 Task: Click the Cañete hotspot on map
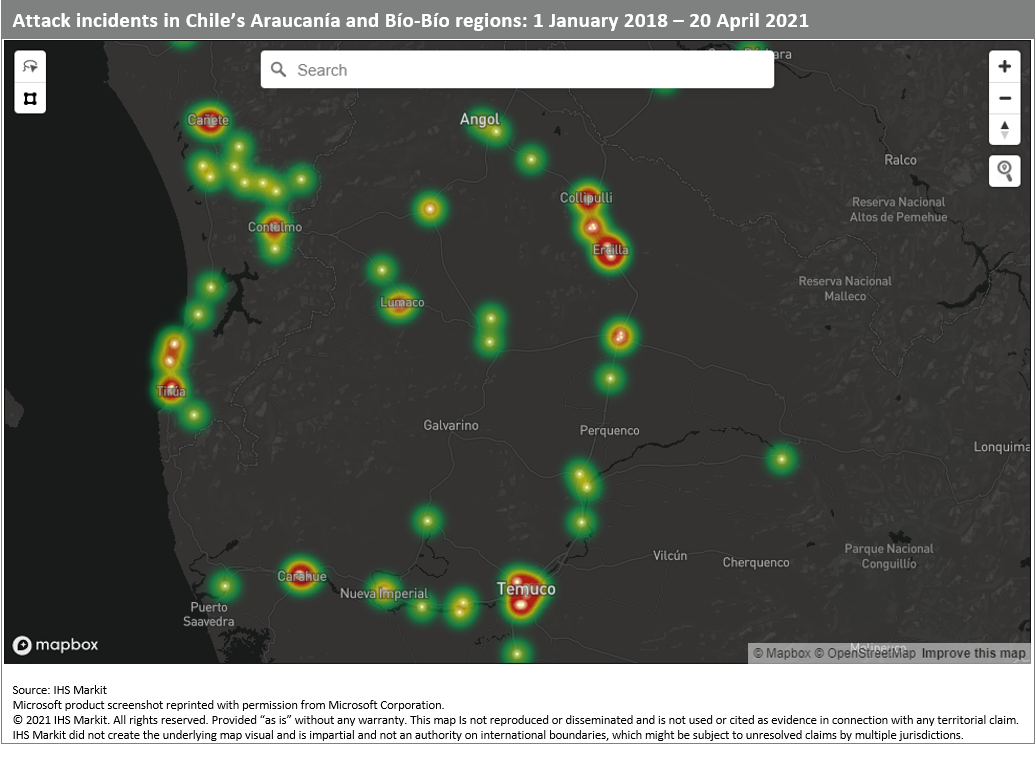pyautogui.click(x=208, y=120)
